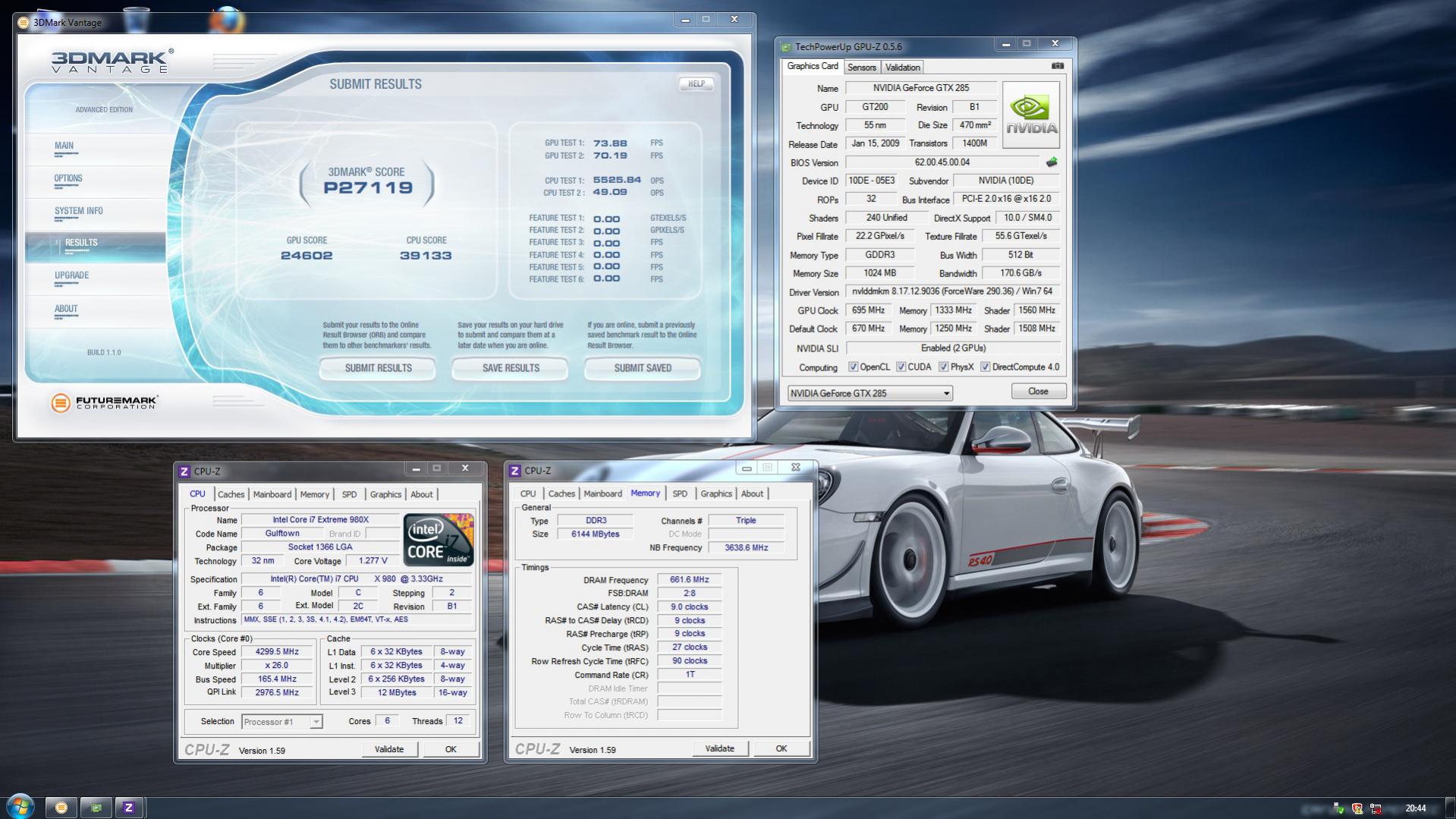
Task: Click the 3DMark Vantage title bar icon
Action: (24, 22)
